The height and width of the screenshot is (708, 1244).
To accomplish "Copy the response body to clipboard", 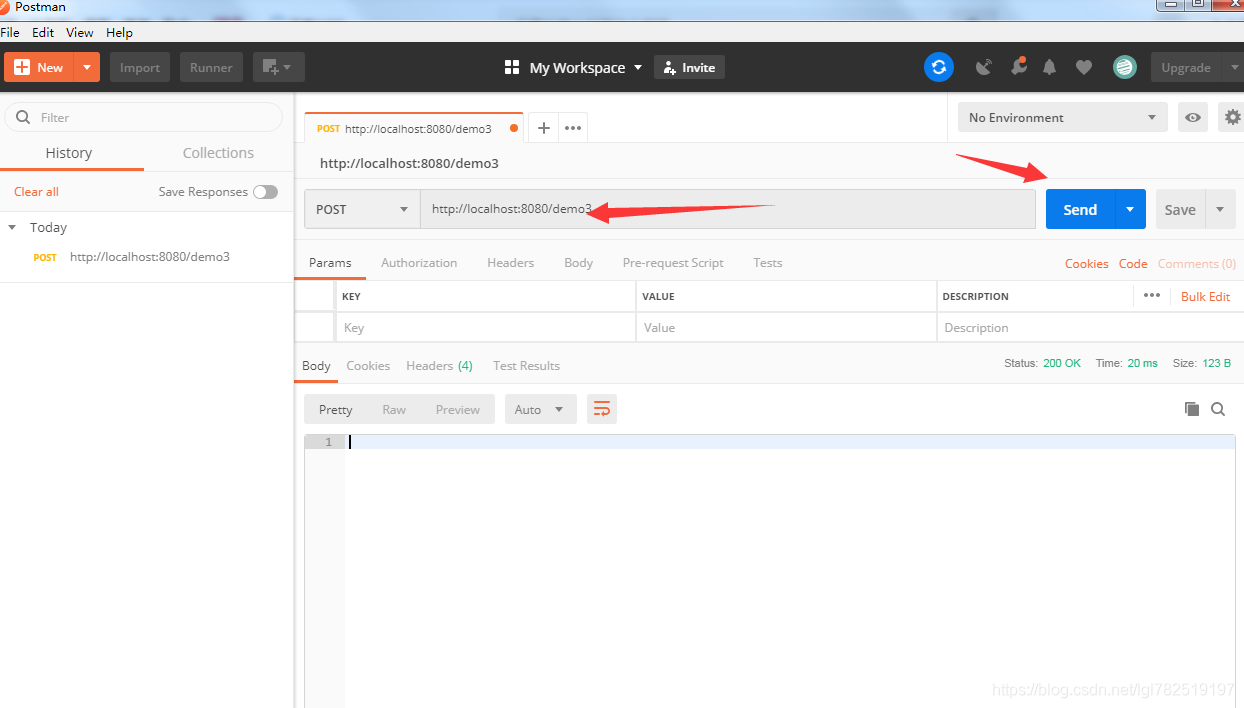I will (x=1191, y=409).
